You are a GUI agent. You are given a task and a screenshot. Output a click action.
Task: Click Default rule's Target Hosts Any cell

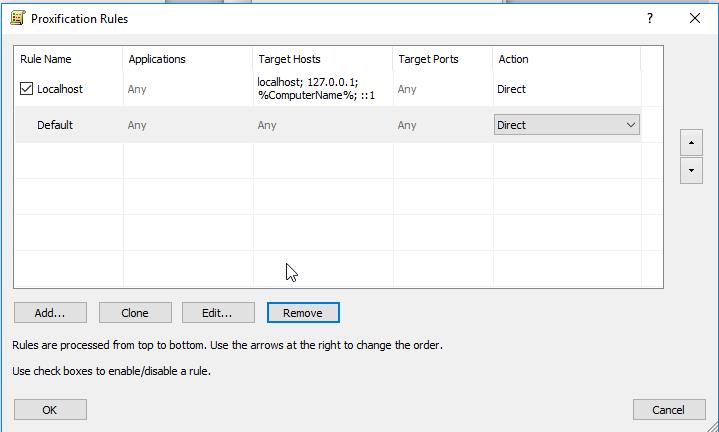click(267, 125)
